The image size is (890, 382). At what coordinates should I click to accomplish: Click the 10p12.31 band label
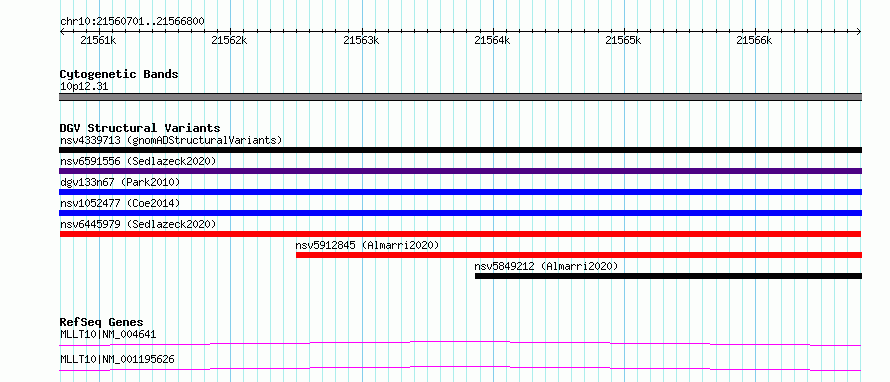click(83, 87)
